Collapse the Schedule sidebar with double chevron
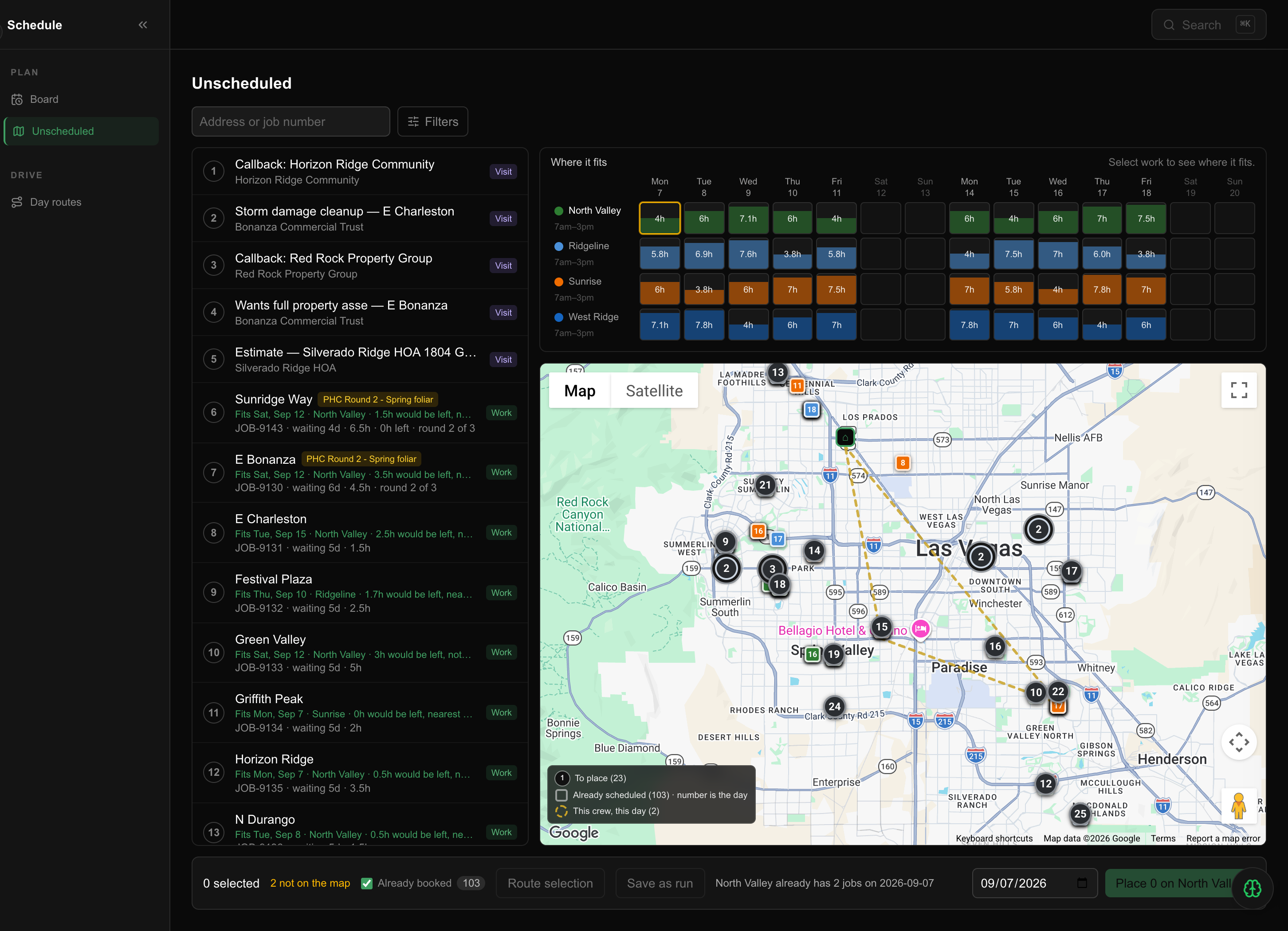This screenshot has height=931, width=1288. (142, 25)
